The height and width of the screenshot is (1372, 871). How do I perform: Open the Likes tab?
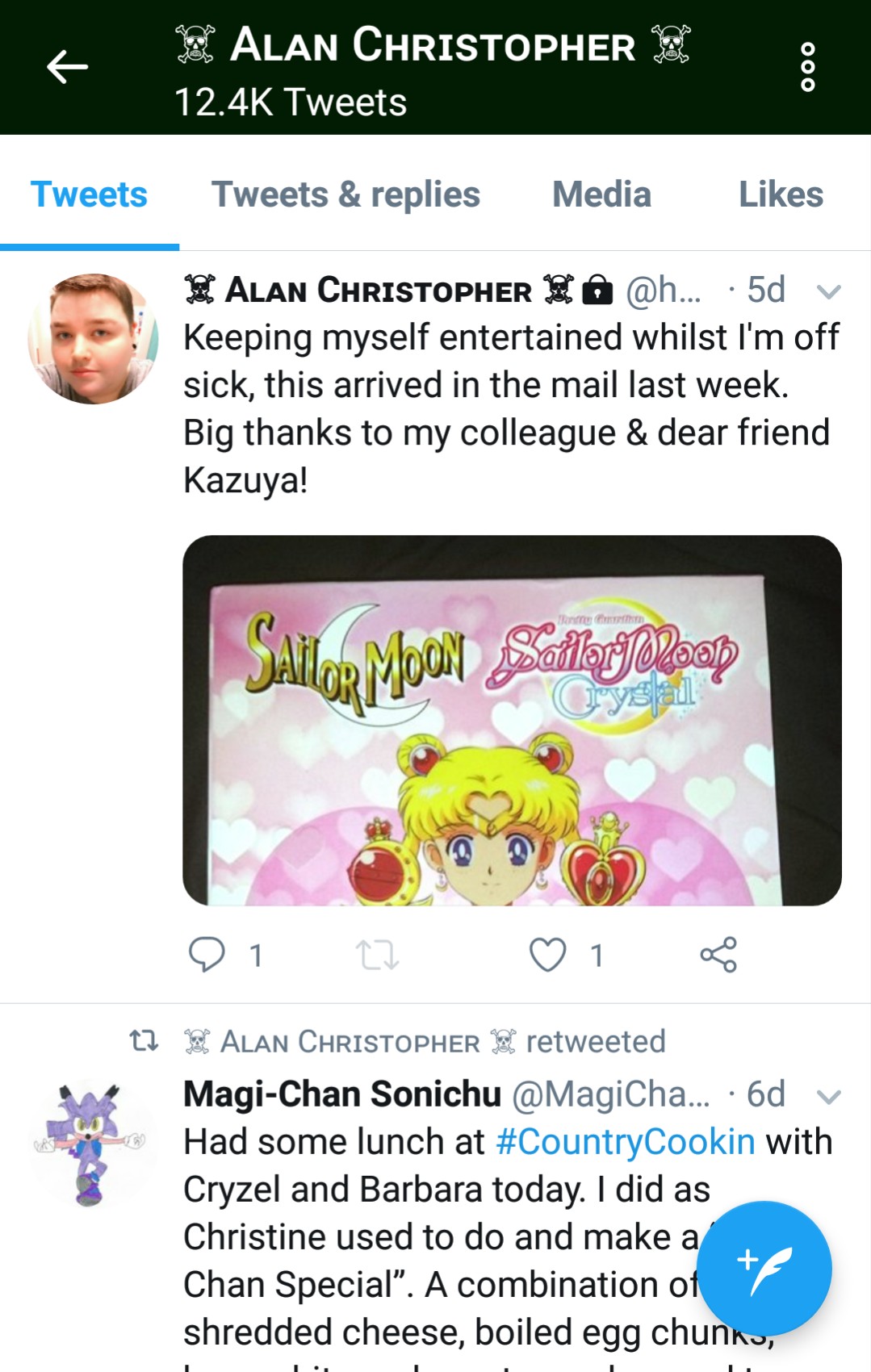click(x=781, y=195)
